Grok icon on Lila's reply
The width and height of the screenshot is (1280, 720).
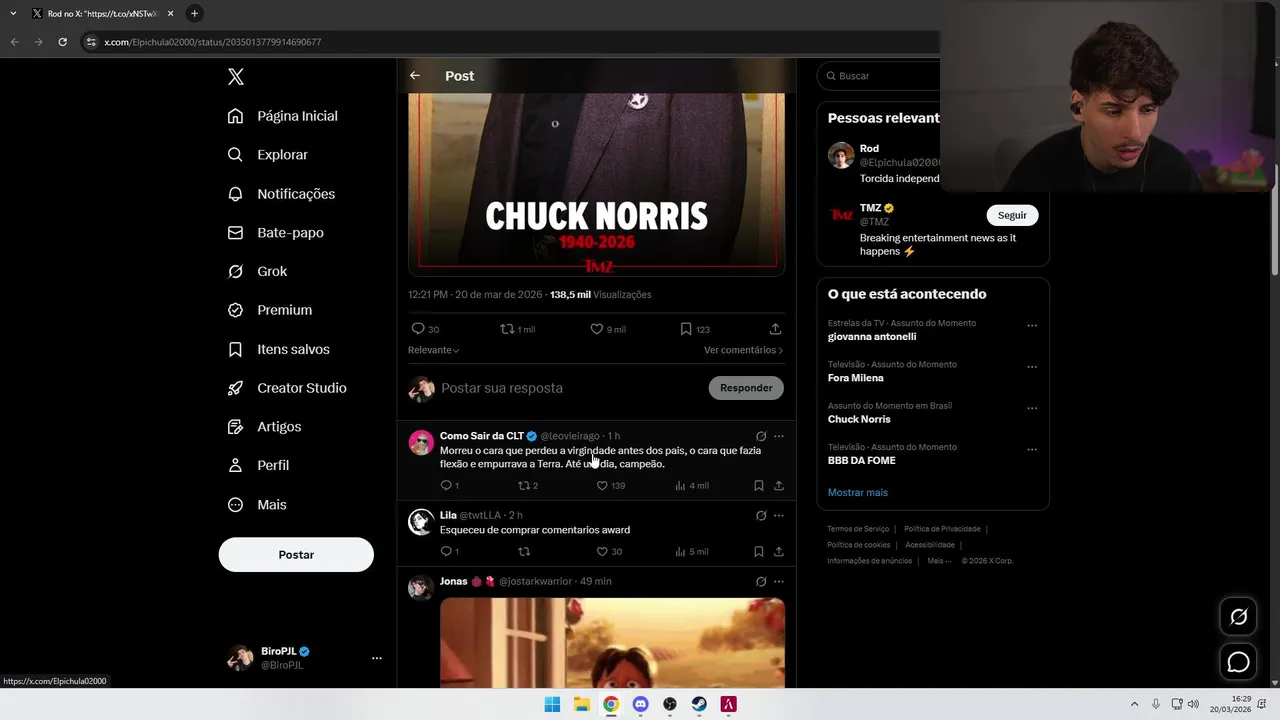pos(761,516)
